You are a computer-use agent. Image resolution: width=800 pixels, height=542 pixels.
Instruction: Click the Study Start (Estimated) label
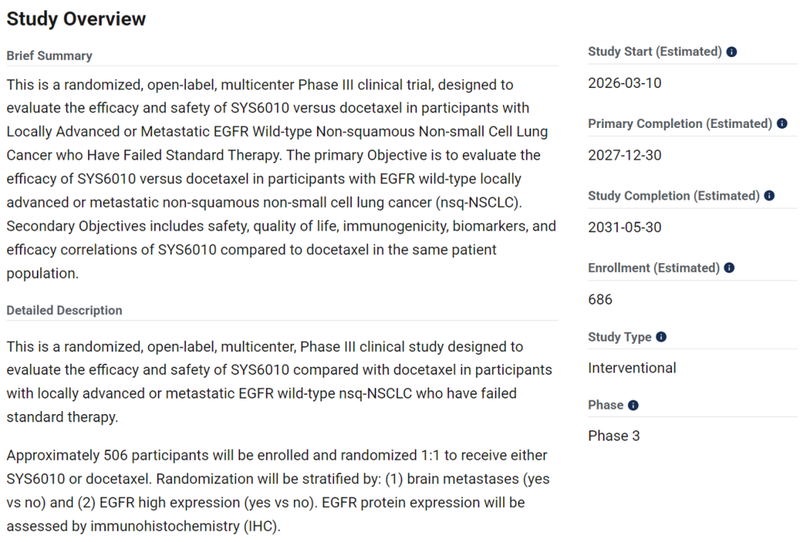[655, 52]
